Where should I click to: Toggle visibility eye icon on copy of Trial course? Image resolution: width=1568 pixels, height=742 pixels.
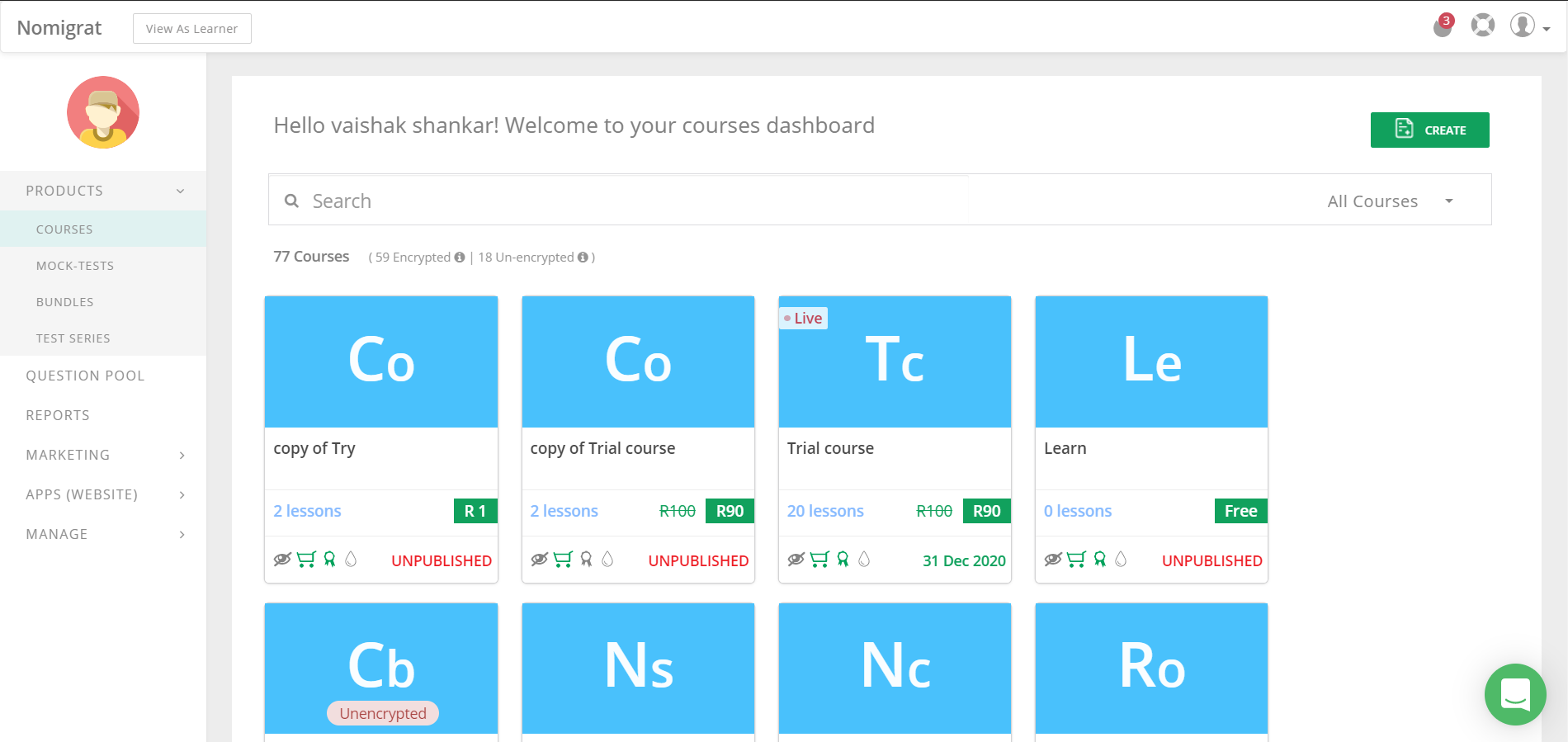(x=539, y=560)
